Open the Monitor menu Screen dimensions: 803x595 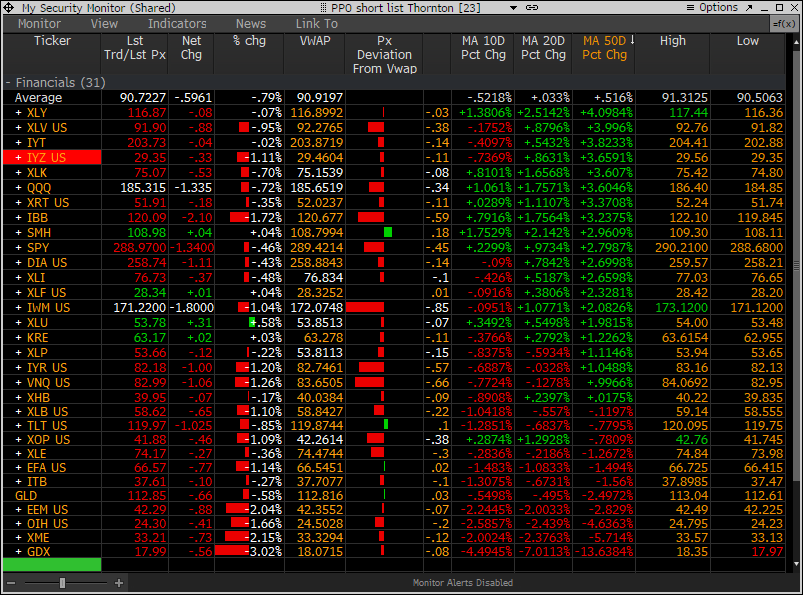click(39, 24)
